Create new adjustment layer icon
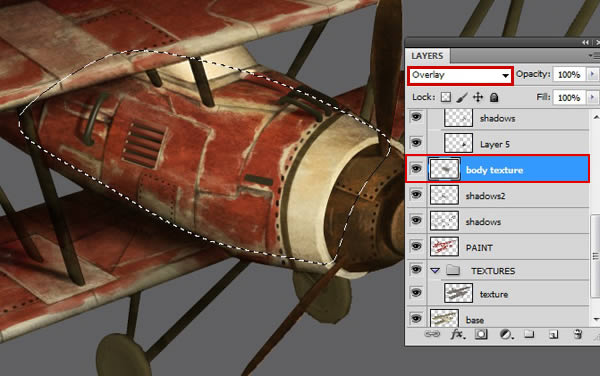 (506, 335)
